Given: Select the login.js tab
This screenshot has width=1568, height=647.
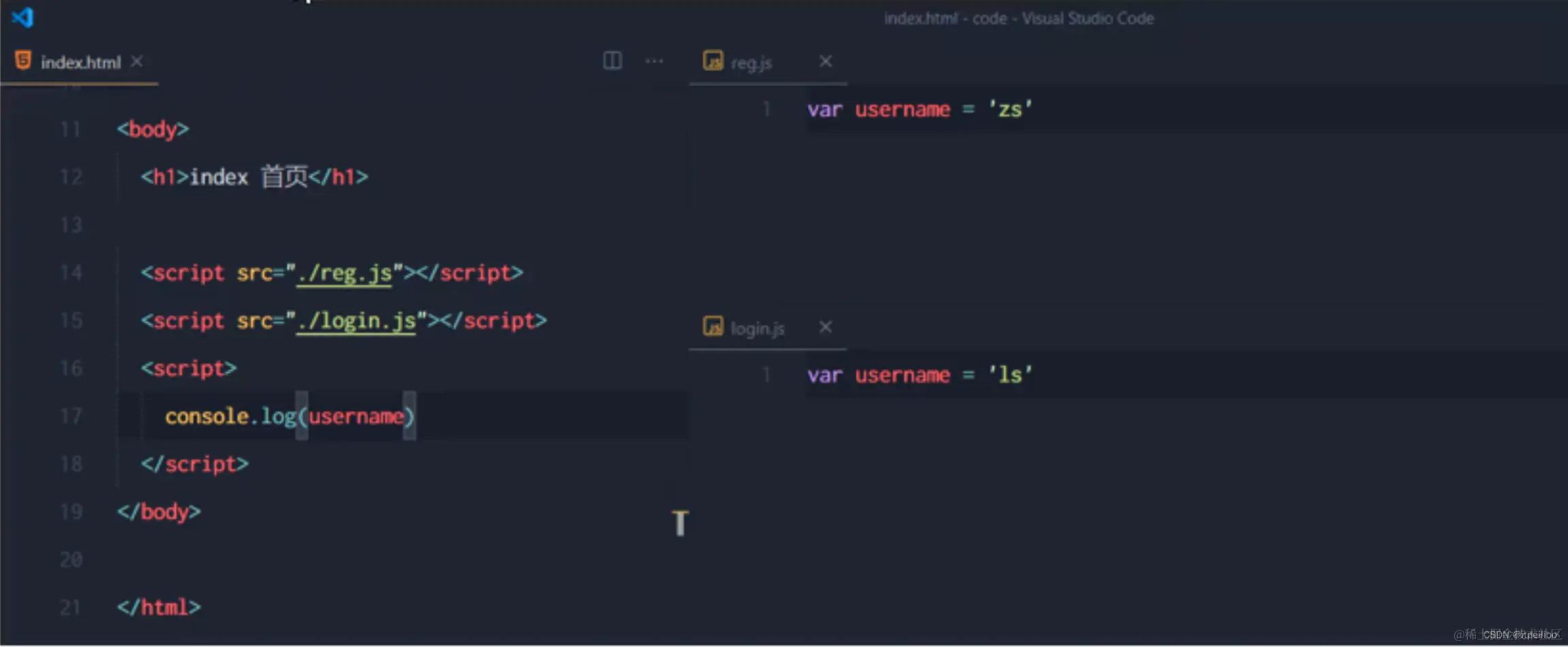Looking at the screenshot, I should 768,328.
